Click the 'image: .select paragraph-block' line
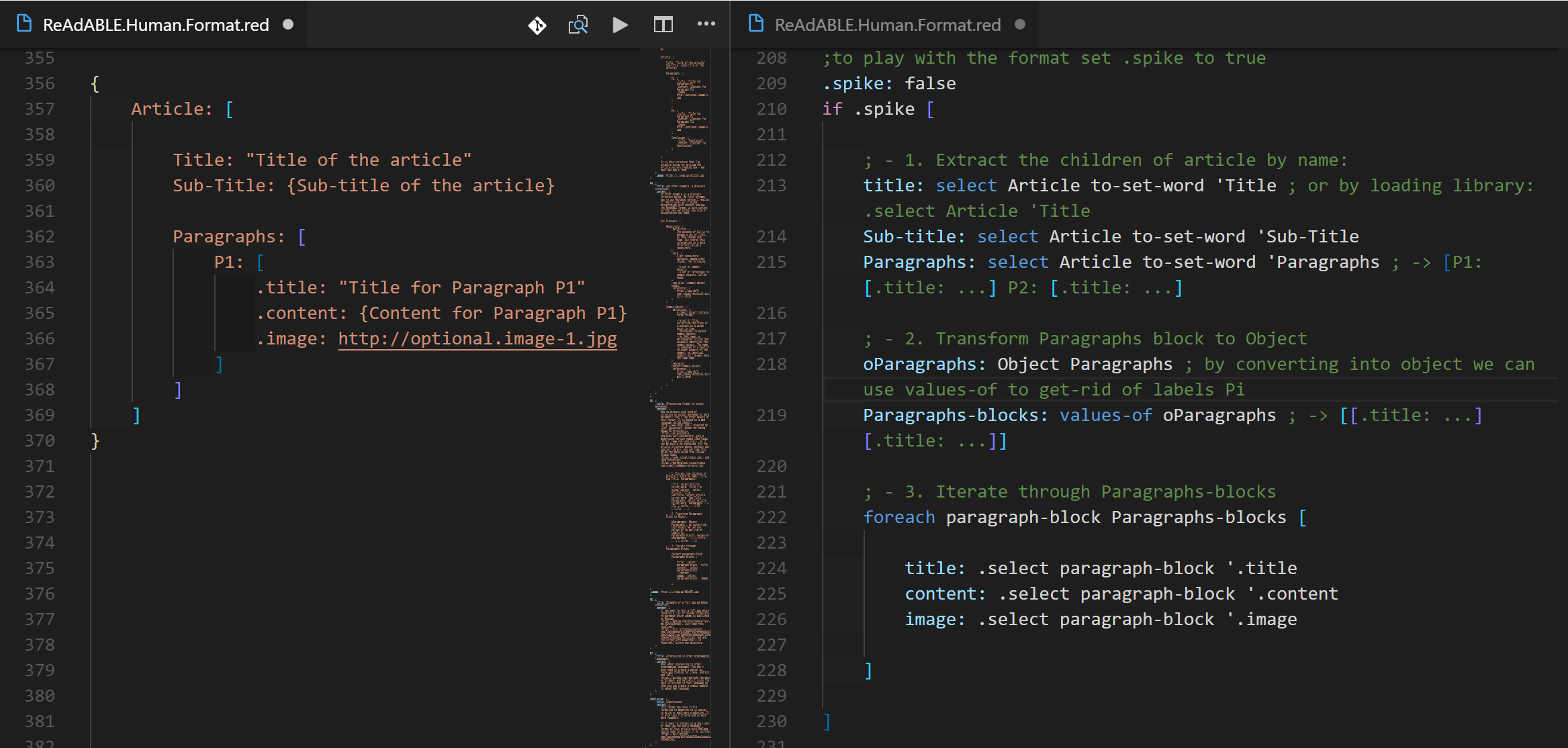The image size is (1568, 748). (1101, 619)
